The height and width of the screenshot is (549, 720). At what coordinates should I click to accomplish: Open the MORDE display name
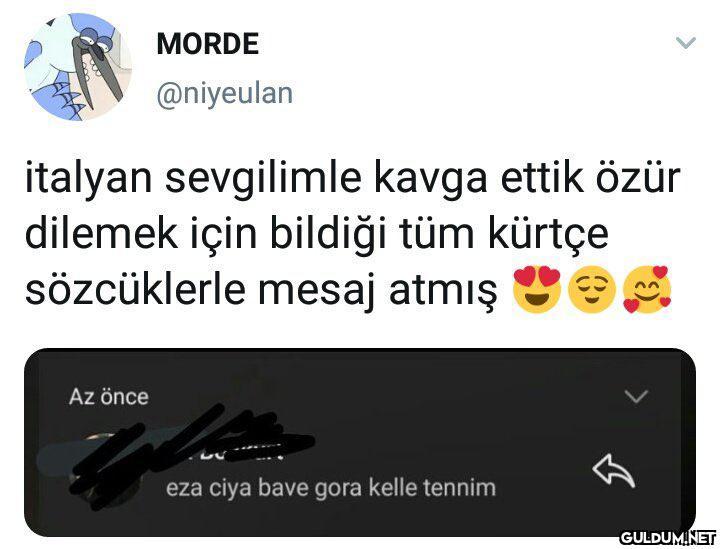click(x=208, y=44)
